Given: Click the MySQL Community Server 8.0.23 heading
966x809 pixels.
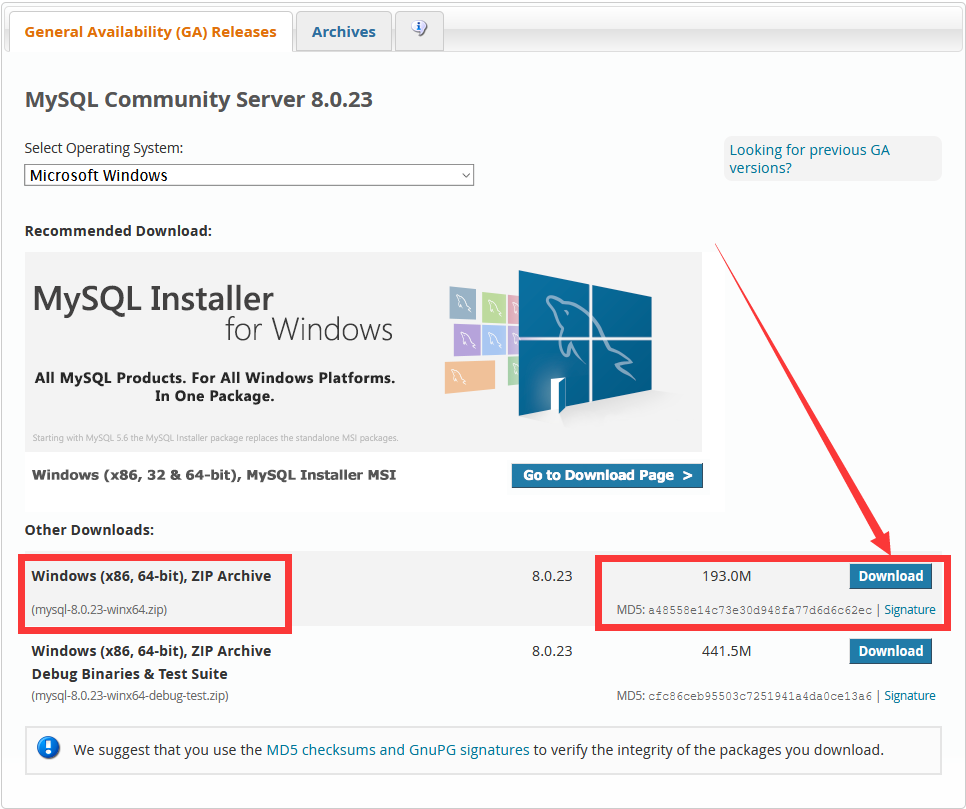Looking at the screenshot, I should click(x=198, y=99).
